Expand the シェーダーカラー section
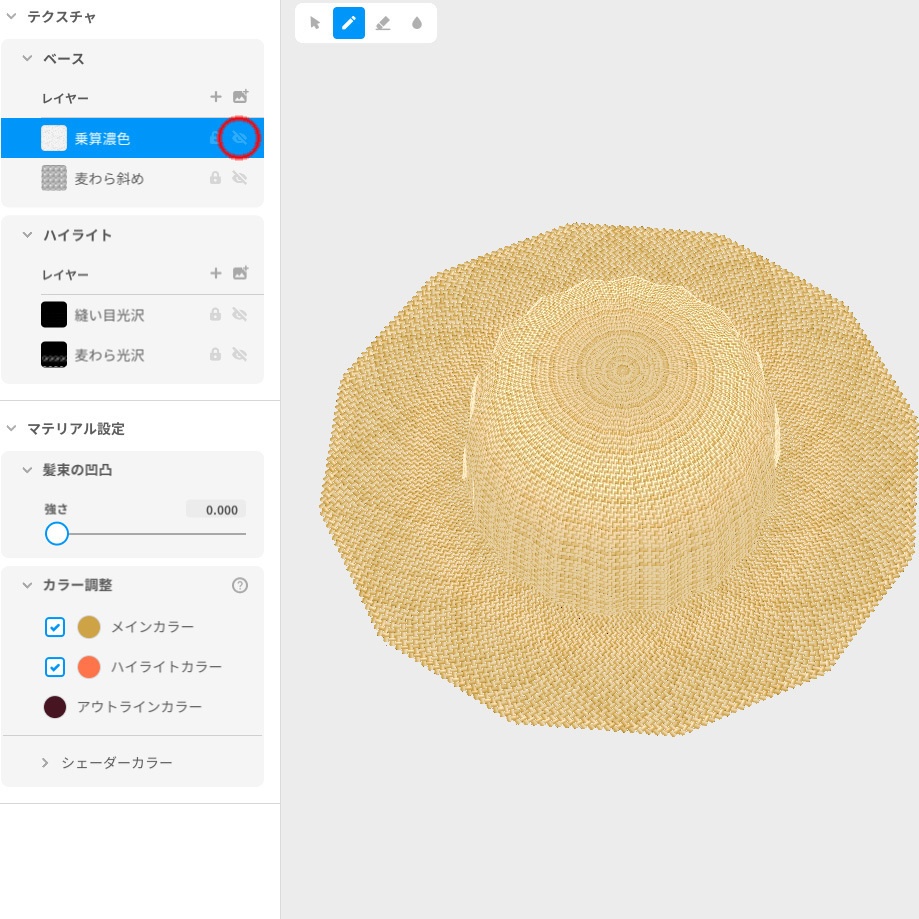 (45, 763)
